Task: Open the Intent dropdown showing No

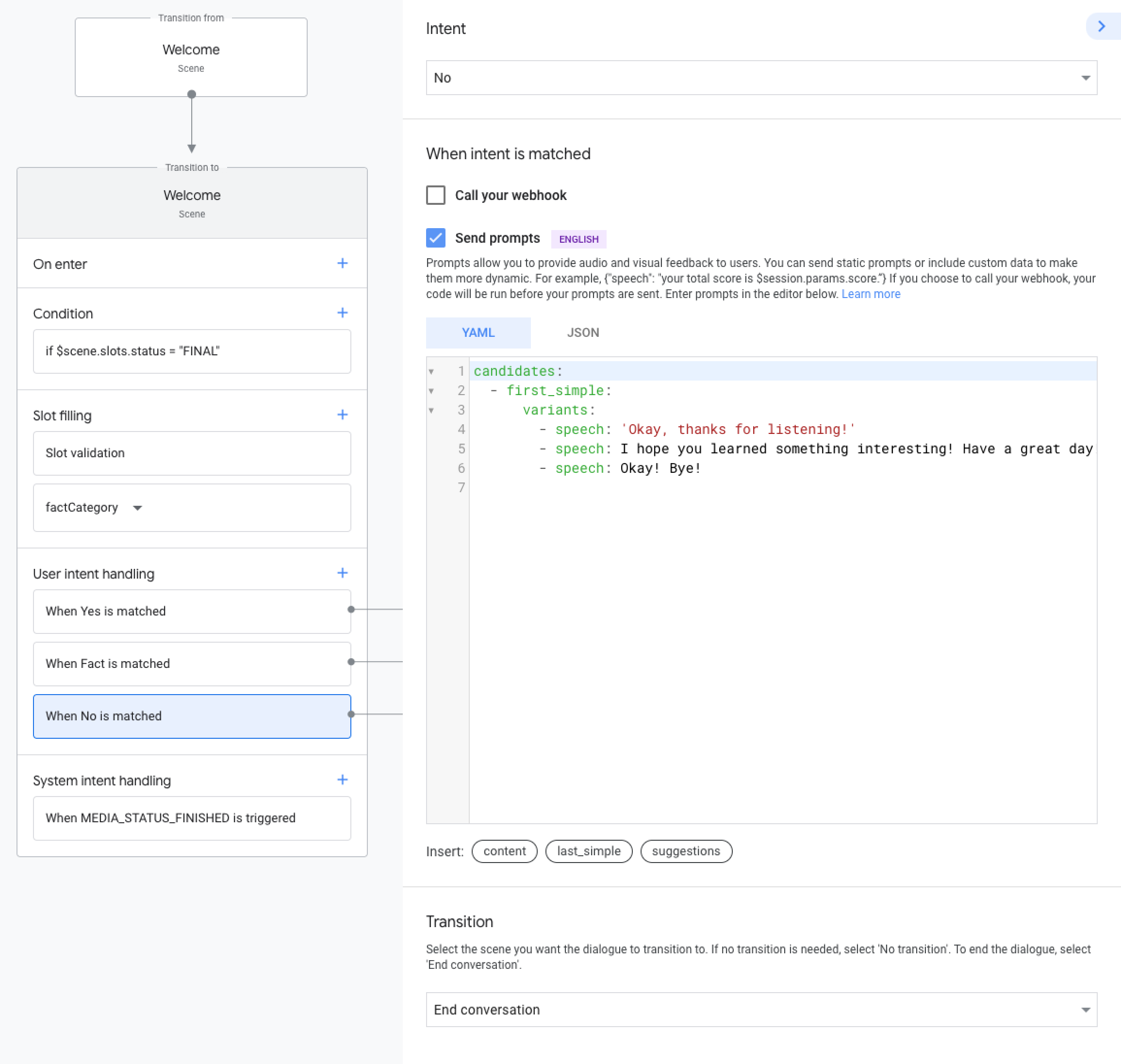Action: coord(761,78)
